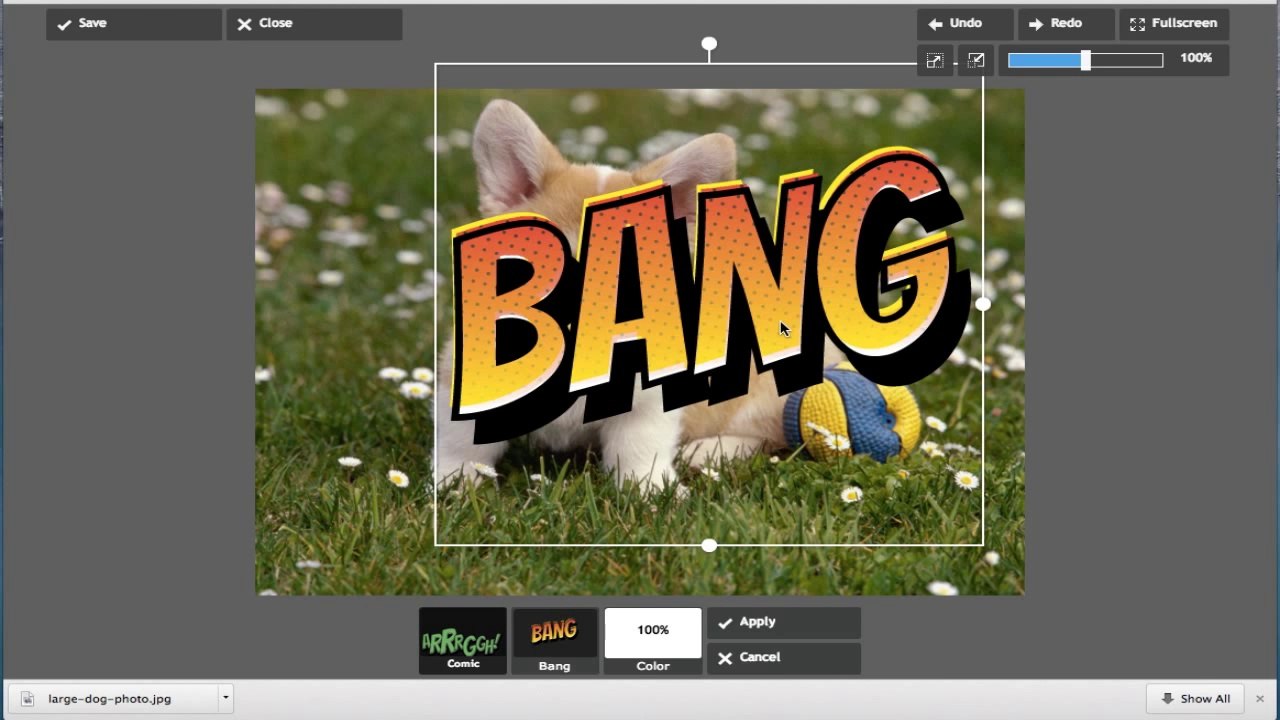
Task: Click the expand icon on the Fullscreen button
Action: tap(1137, 24)
